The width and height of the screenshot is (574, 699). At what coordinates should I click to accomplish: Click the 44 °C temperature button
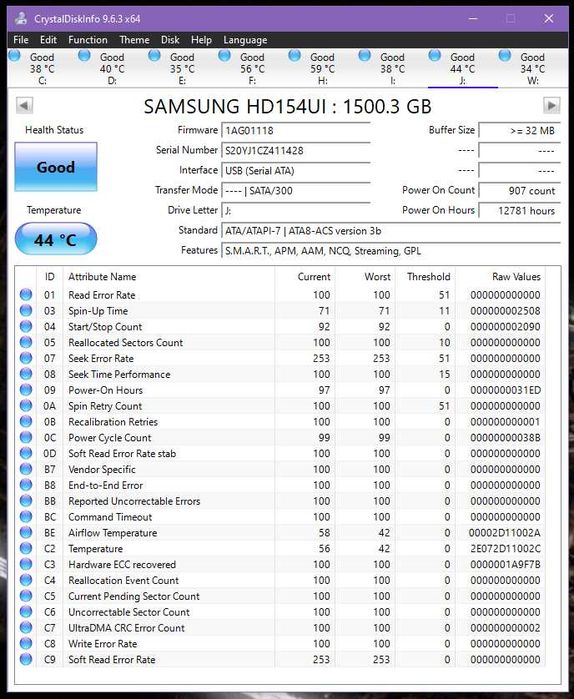pos(56,239)
